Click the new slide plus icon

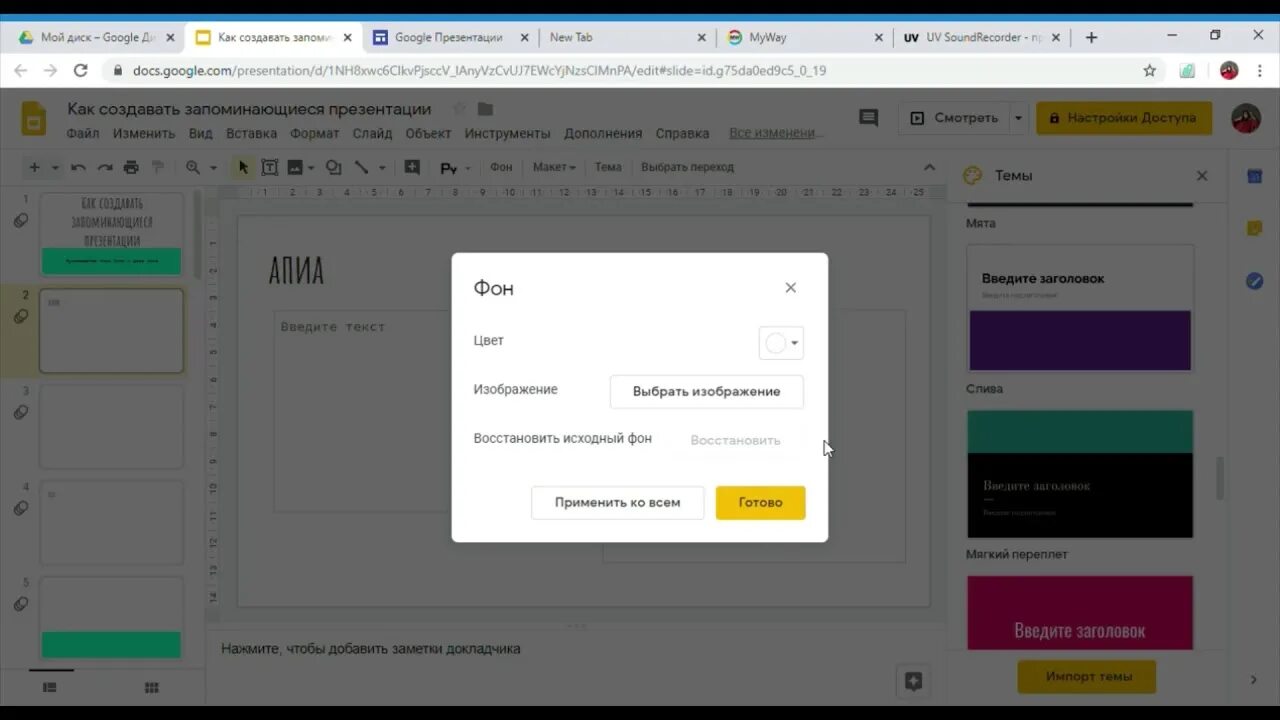click(35, 168)
